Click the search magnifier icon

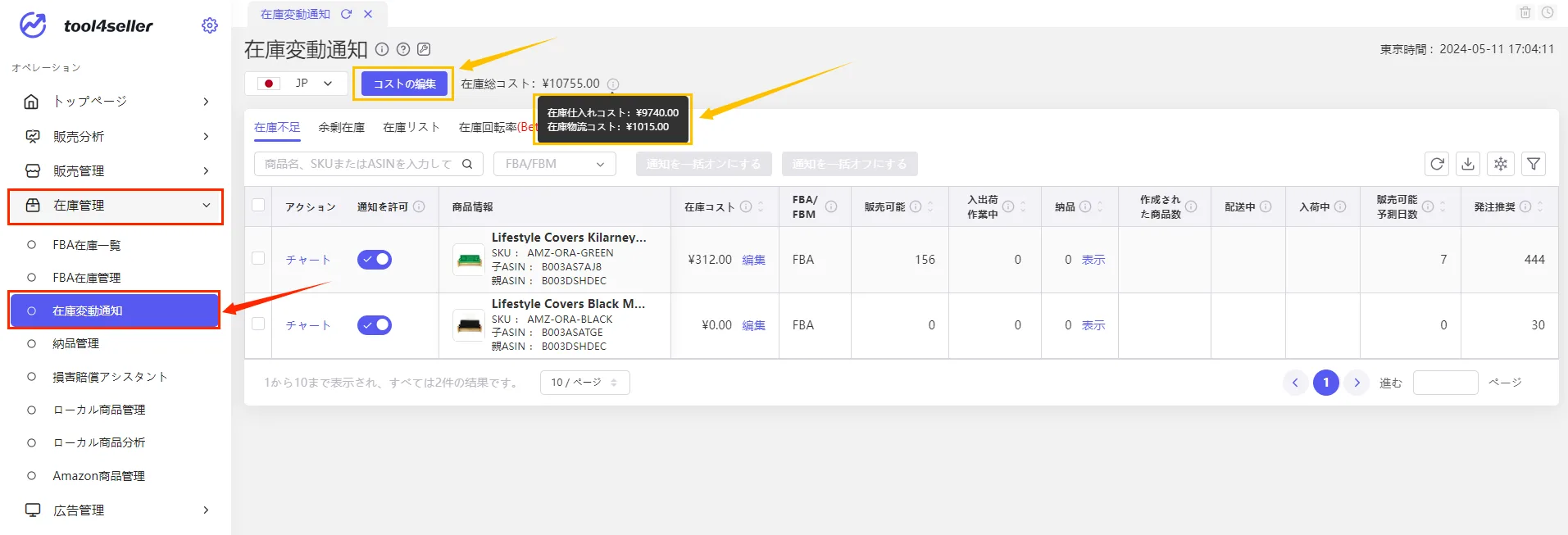click(467, 164)
